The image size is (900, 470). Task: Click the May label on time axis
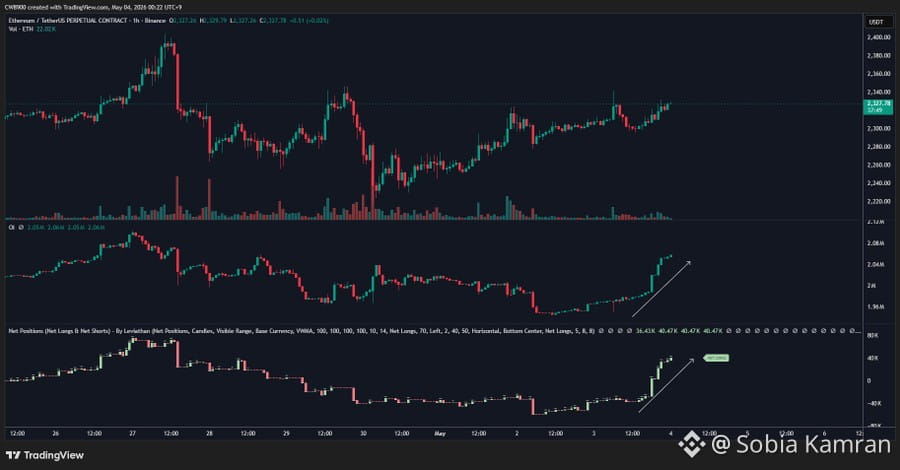440,434
